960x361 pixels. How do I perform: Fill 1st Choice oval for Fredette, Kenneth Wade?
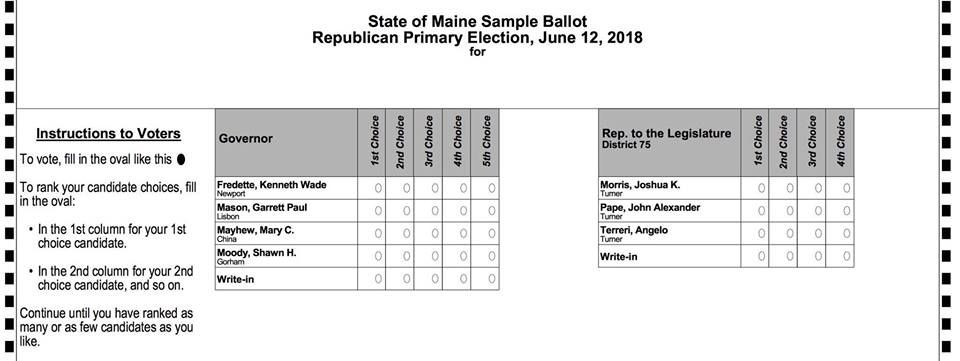[378, 188]
